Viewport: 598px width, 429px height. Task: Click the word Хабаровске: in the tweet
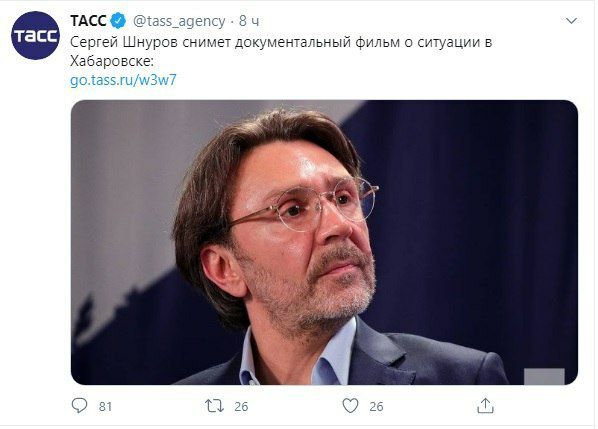pos(112,61)
